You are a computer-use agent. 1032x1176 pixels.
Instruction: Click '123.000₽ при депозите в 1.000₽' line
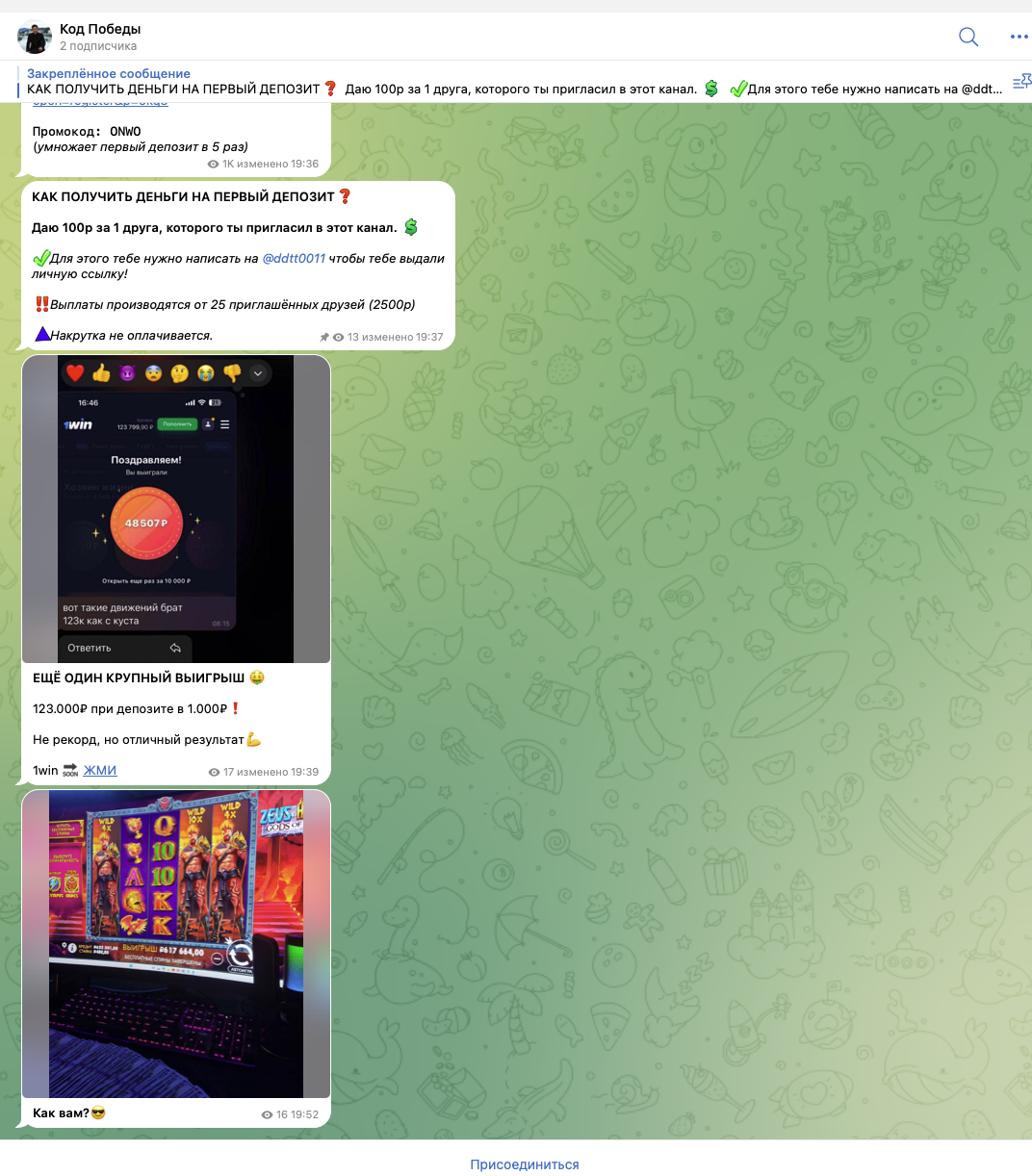point(130,708)
